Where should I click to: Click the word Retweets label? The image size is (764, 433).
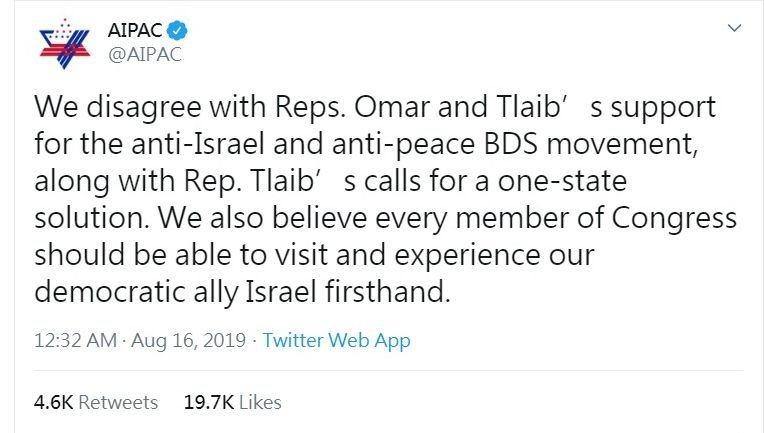point(118,402)
